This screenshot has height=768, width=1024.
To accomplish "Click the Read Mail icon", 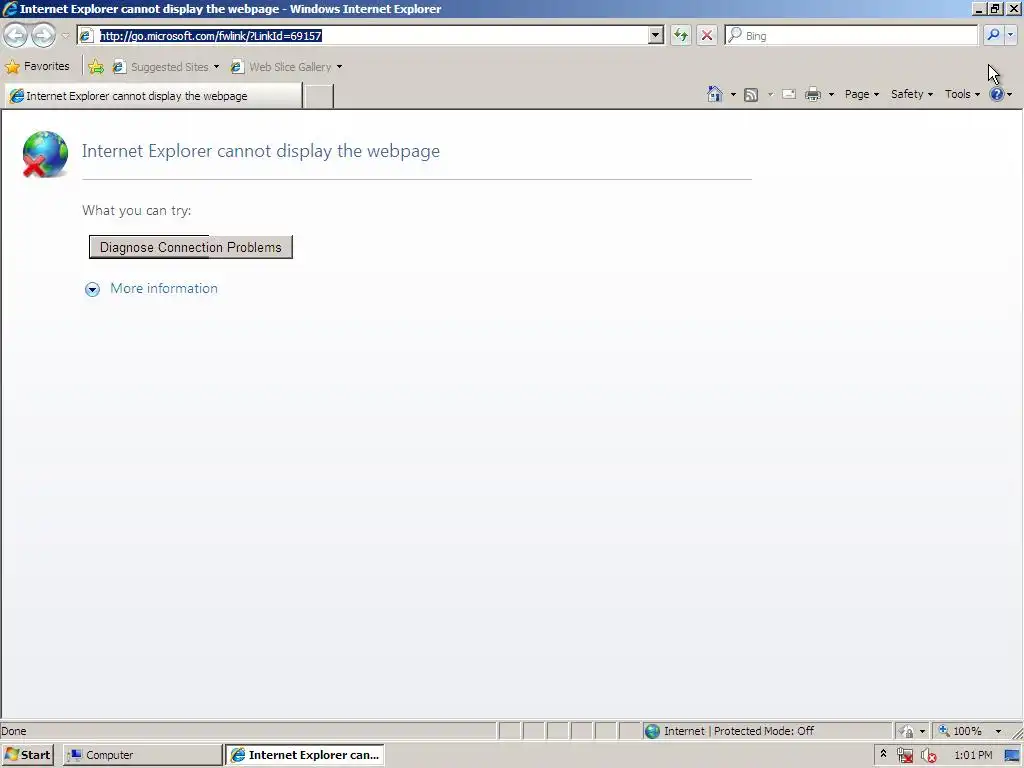I will tap(789, 94).
